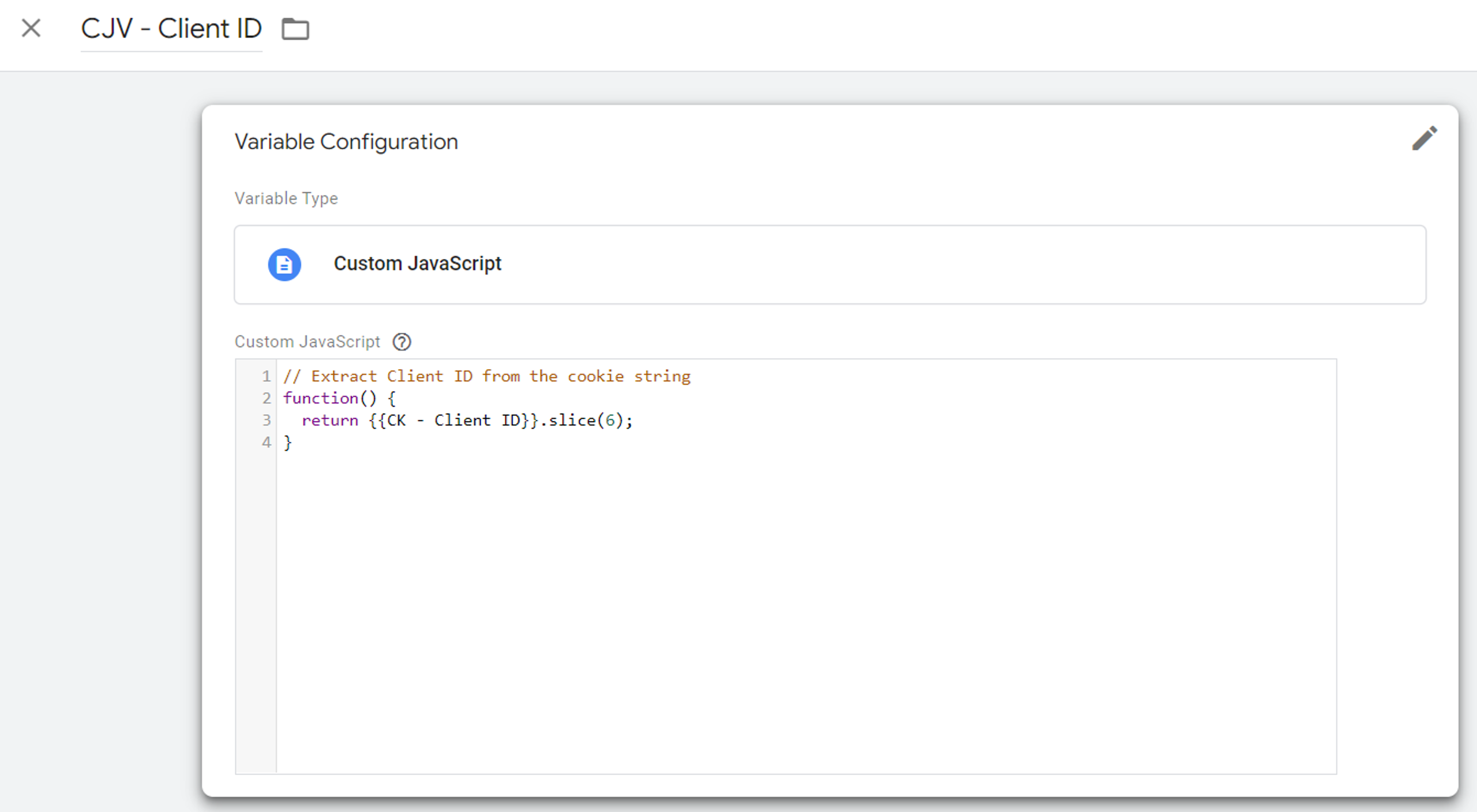Click line number 4 in the code gutter
Image resolution: width=1477 pixels, height=812 pixels.
(266, 442)
